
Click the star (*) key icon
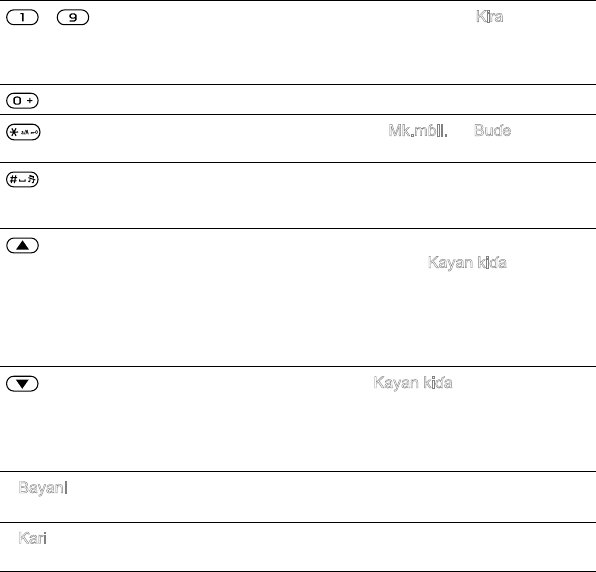pos(23,132)
